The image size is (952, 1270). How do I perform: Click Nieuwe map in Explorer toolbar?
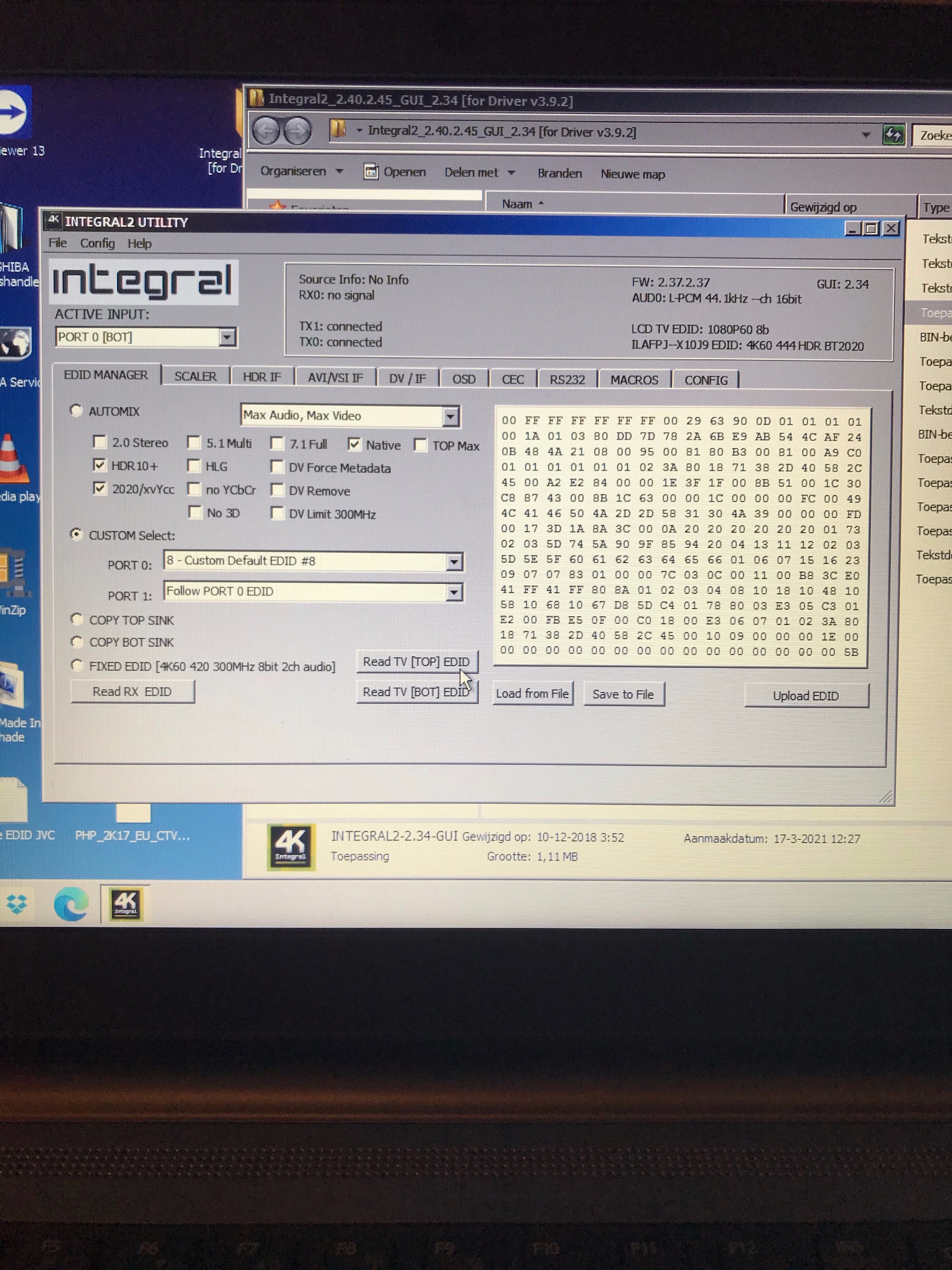633,173
